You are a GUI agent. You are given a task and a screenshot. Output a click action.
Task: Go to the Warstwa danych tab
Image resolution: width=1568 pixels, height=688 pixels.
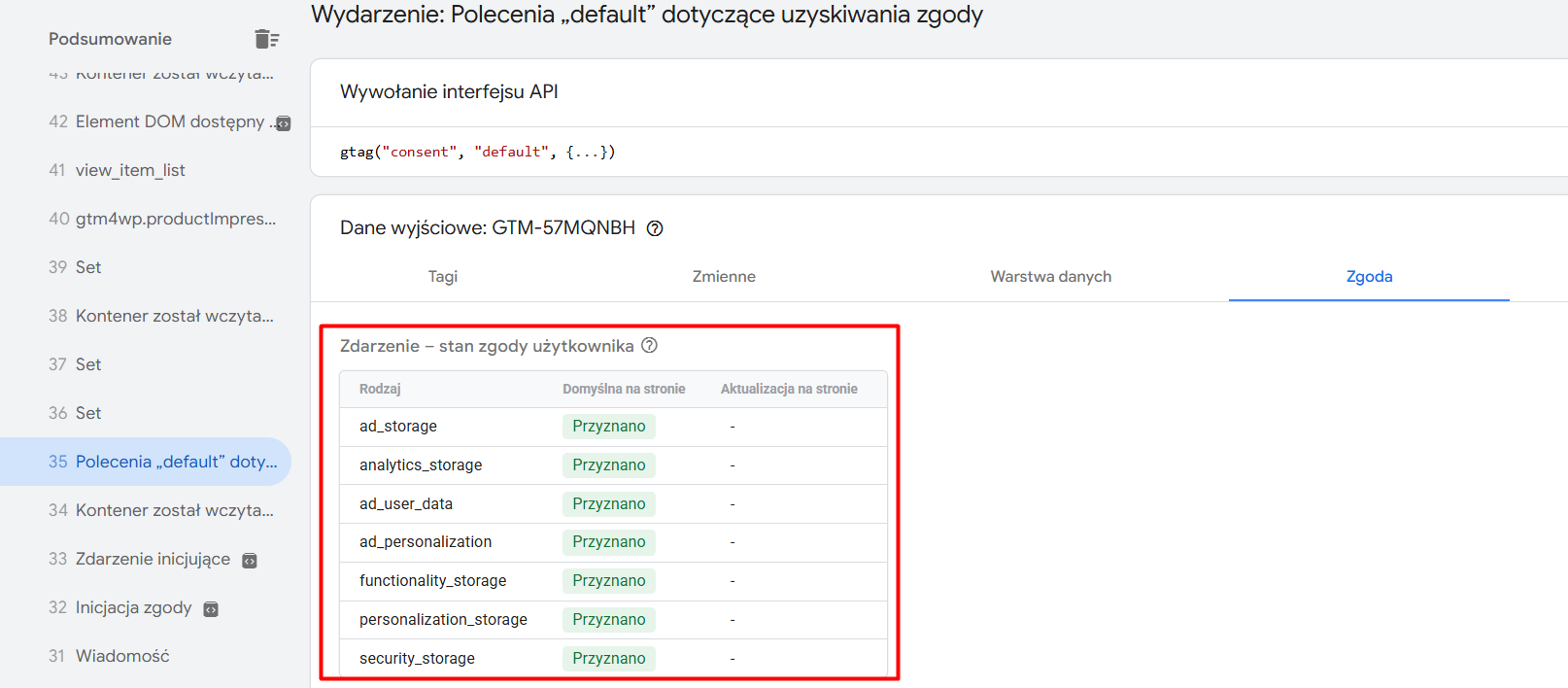[1051, 276]
